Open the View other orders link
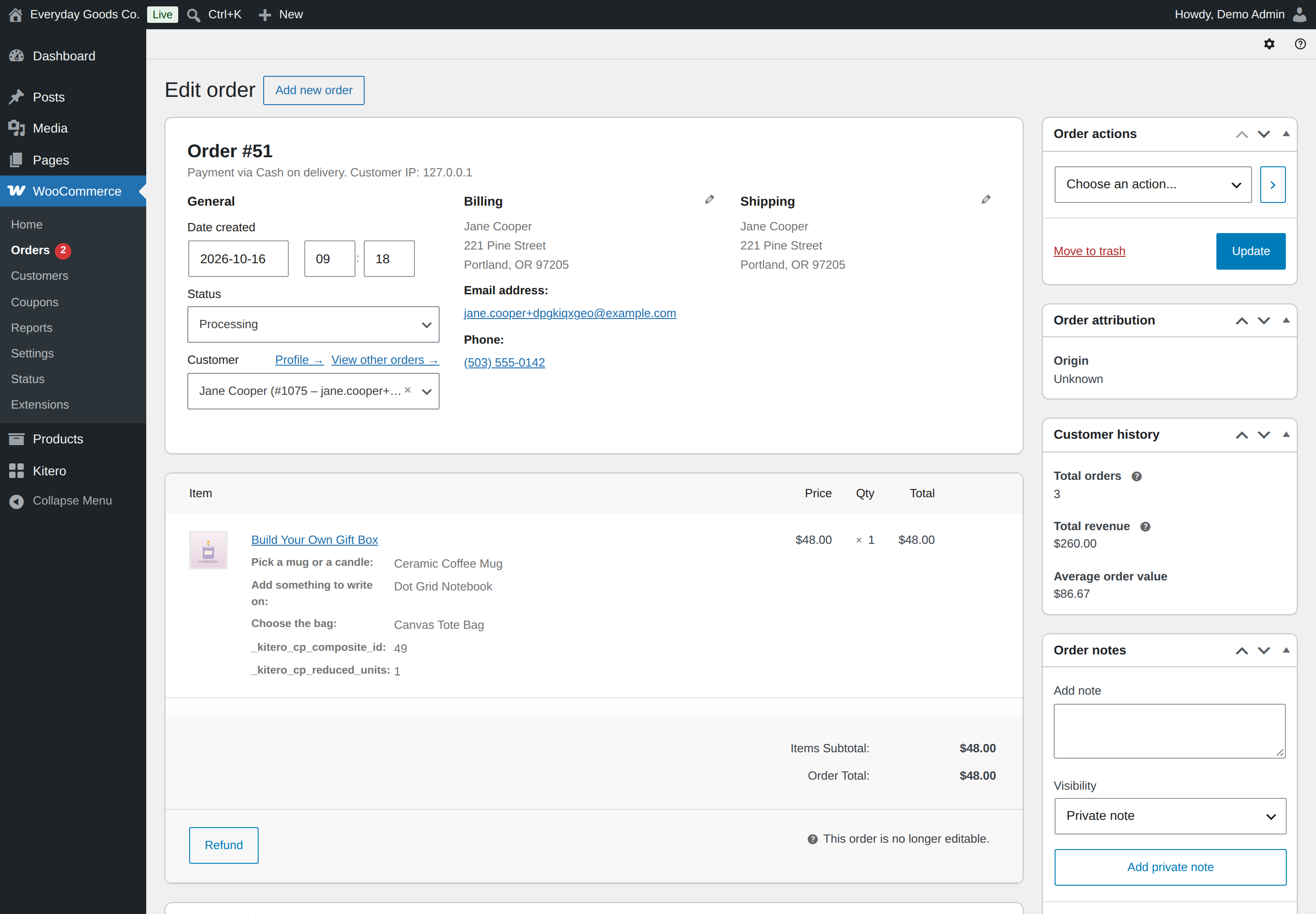1316x914 pixels. tap(385, 360)
